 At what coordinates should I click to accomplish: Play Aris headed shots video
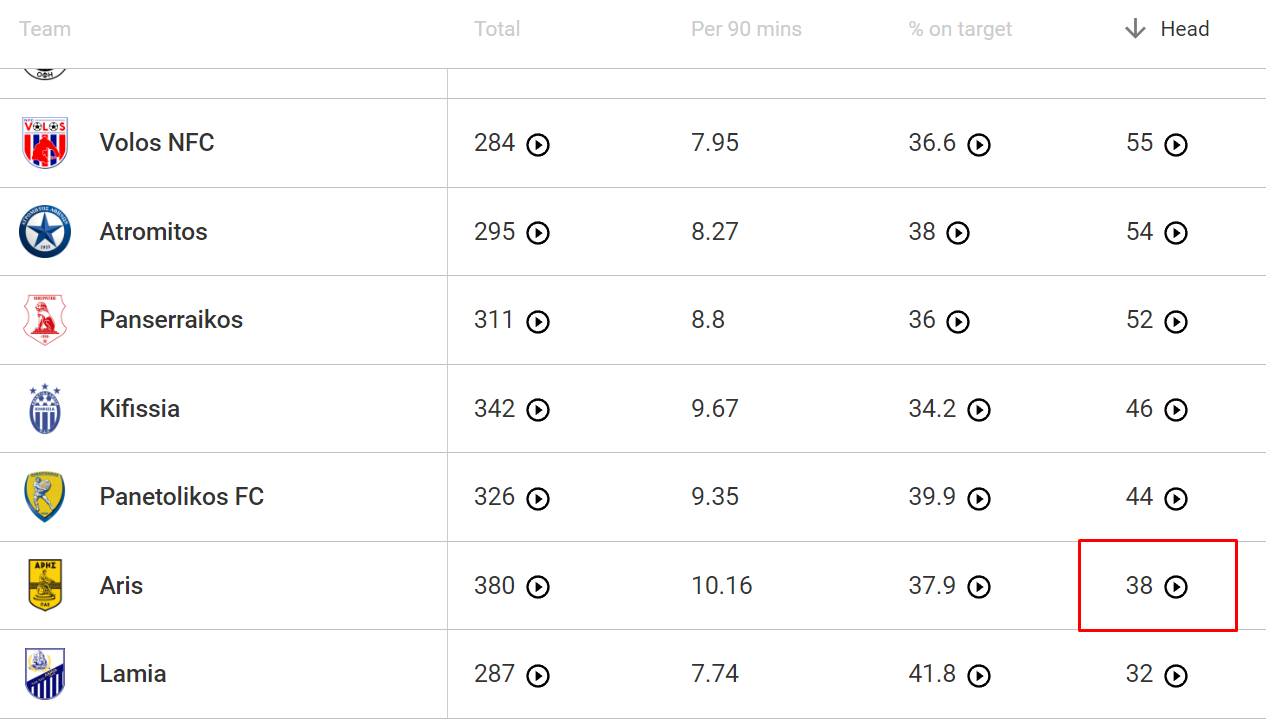point(1176,587)
